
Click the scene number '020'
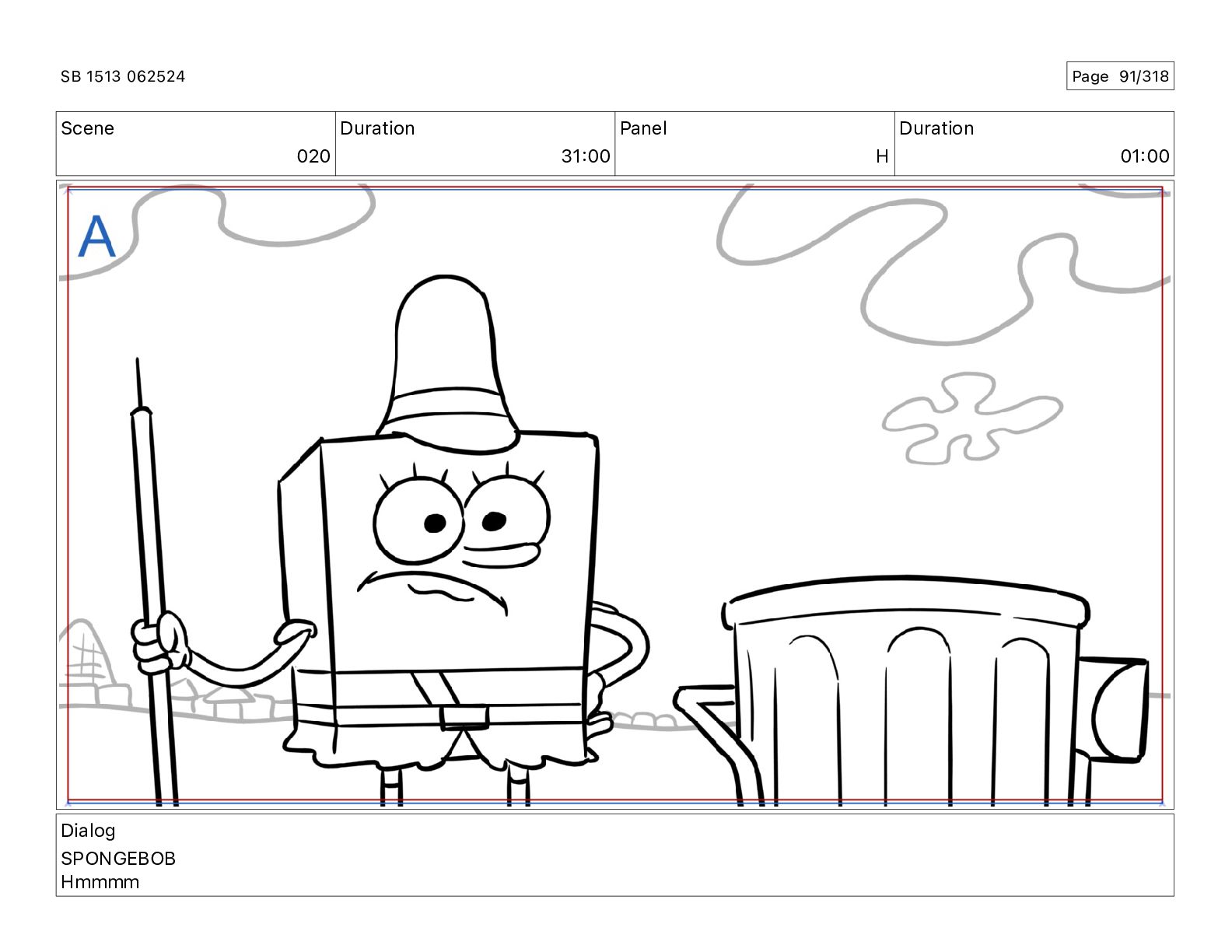[313, 156]
